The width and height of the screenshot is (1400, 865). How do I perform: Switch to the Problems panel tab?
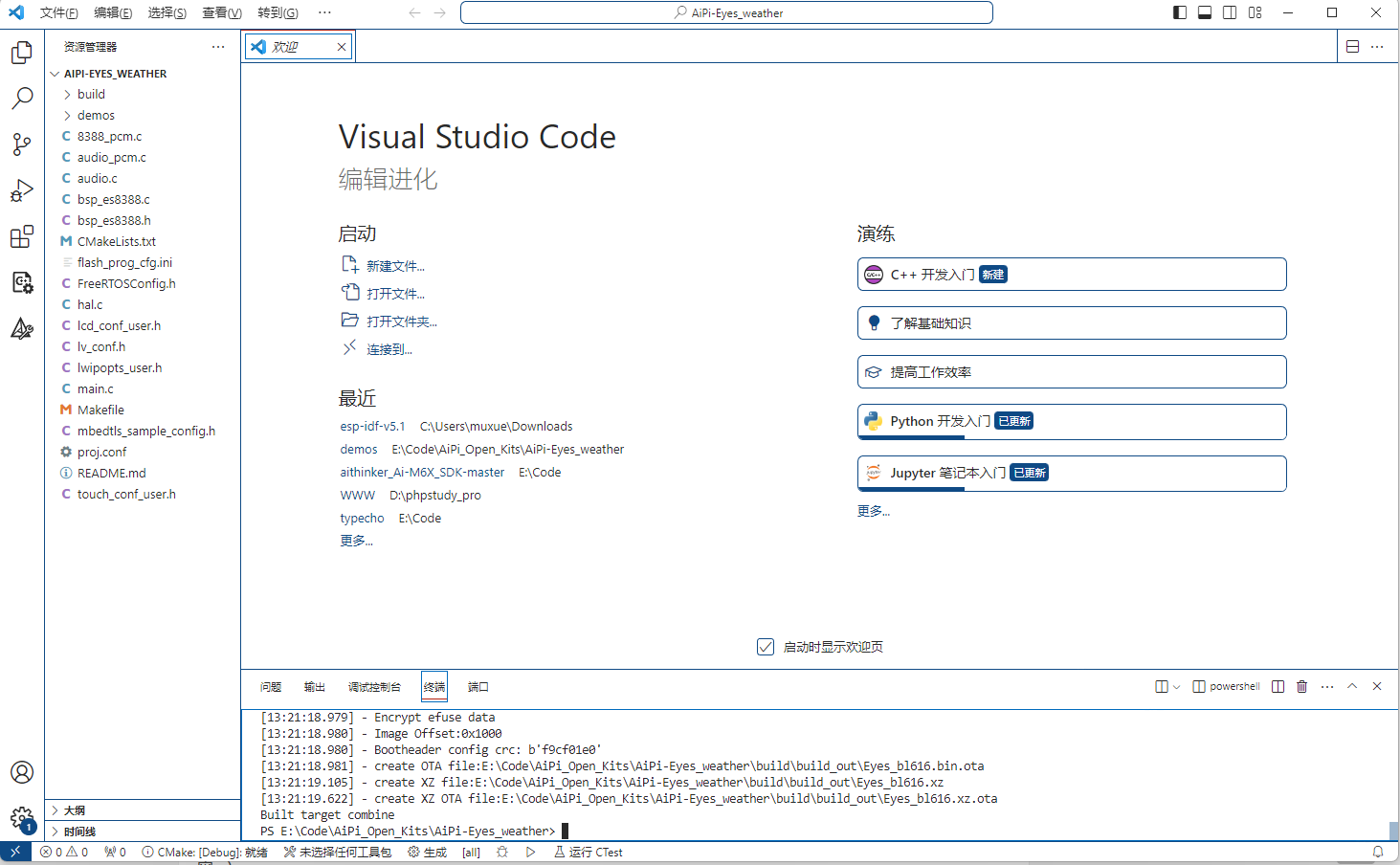271,687
